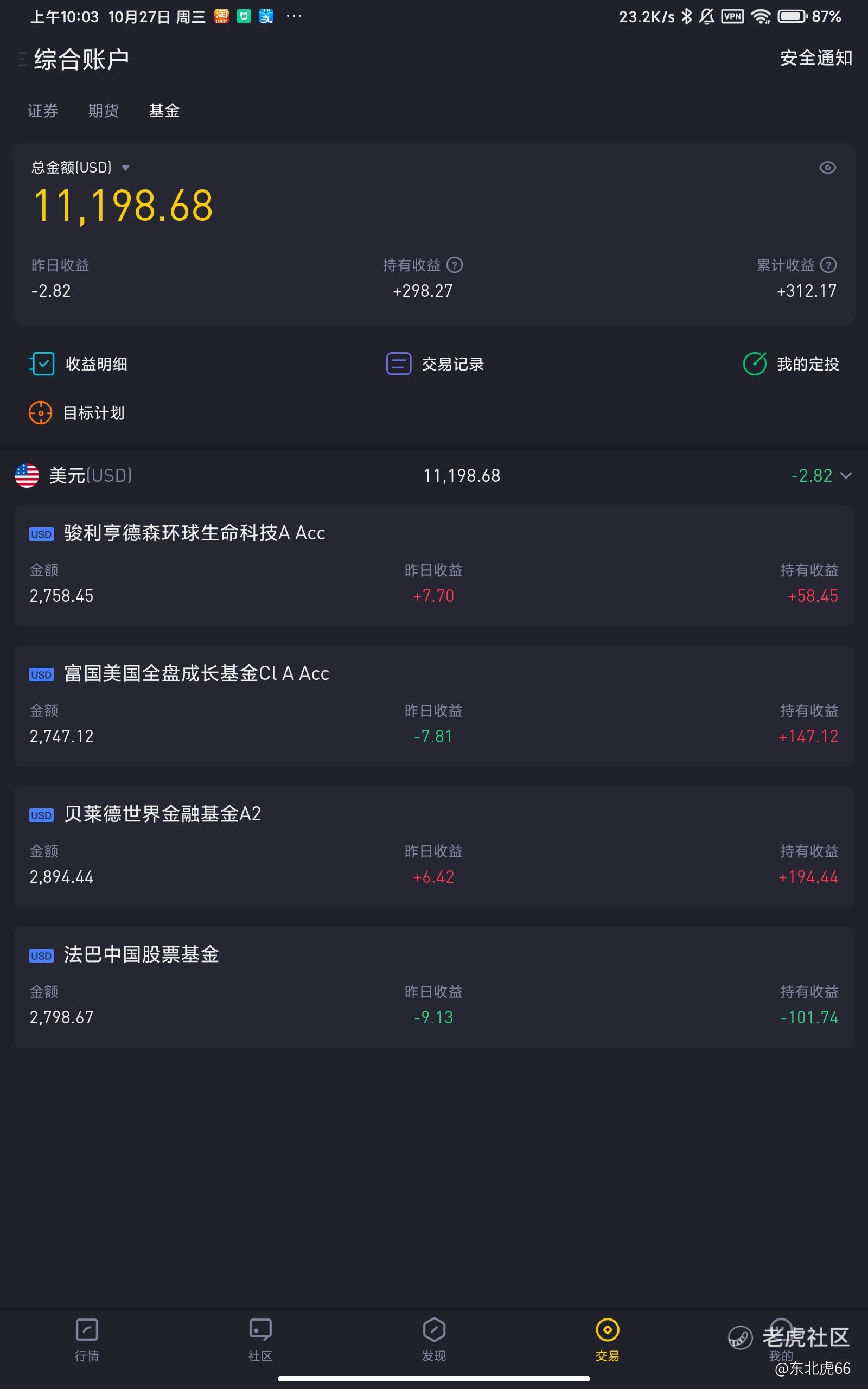
Task: Open fund 法巴中国股票基金 holding card
Action: (434, 987)
